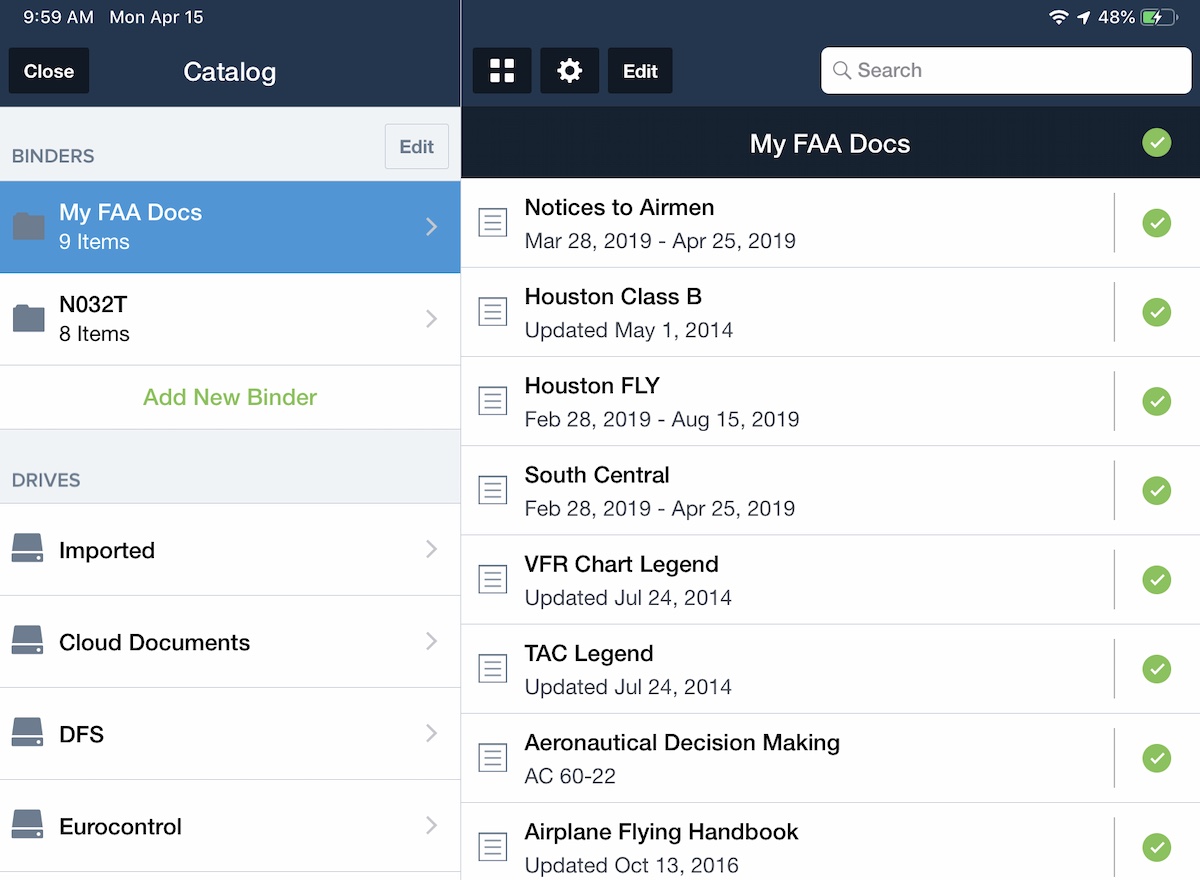
Task: Click the Notices to Airmen document icon
Action: click(x=492, y=223)
